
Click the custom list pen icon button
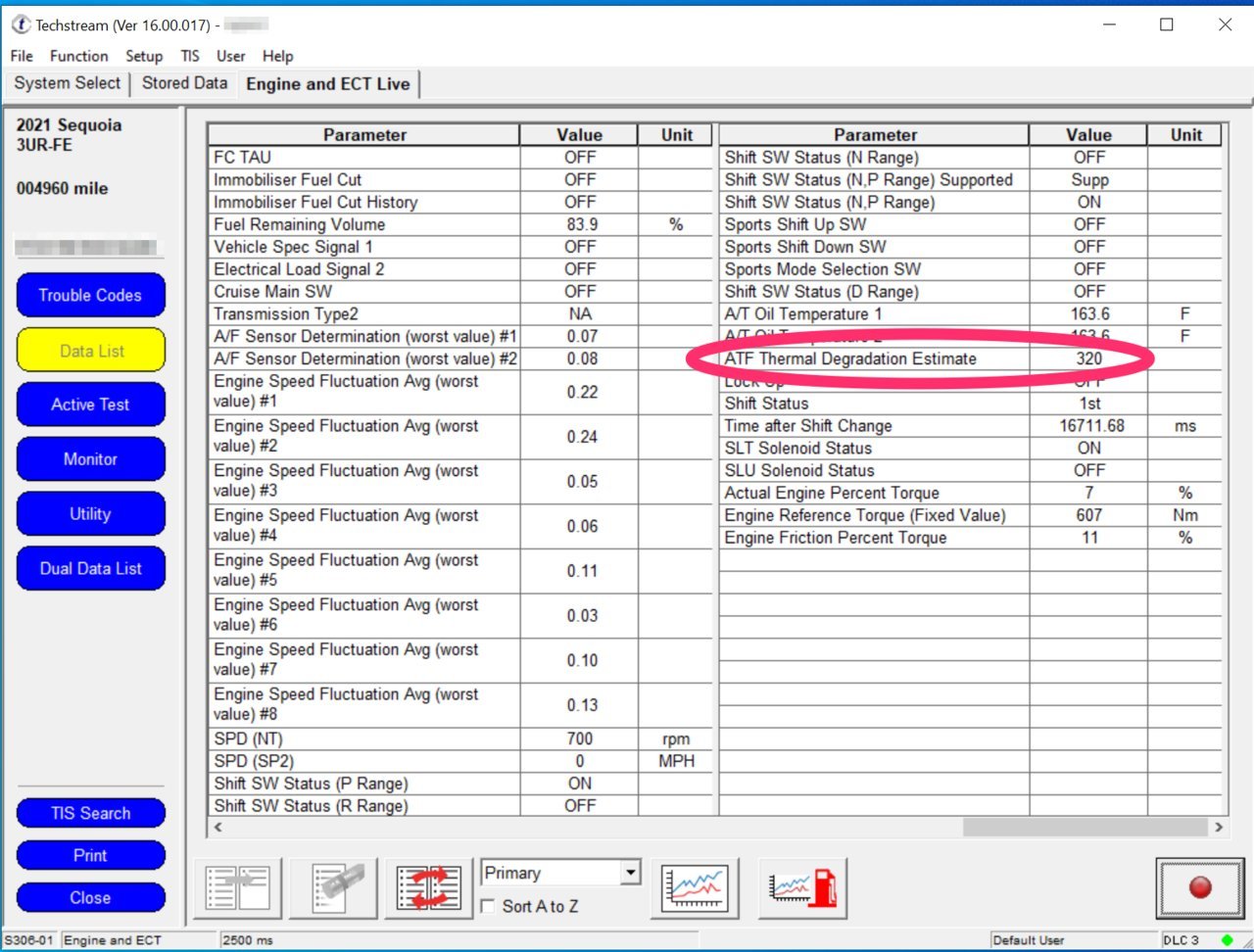coord(333,888)
